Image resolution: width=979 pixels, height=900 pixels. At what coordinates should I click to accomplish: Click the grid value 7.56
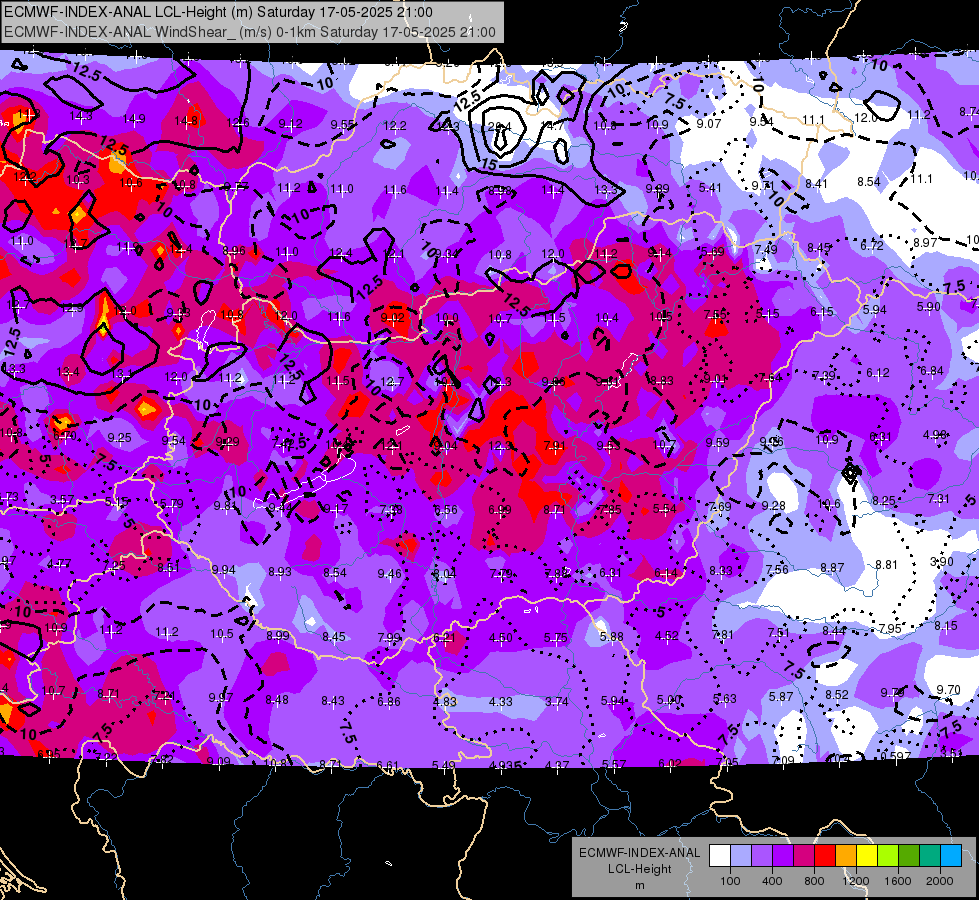coord(777,569)
